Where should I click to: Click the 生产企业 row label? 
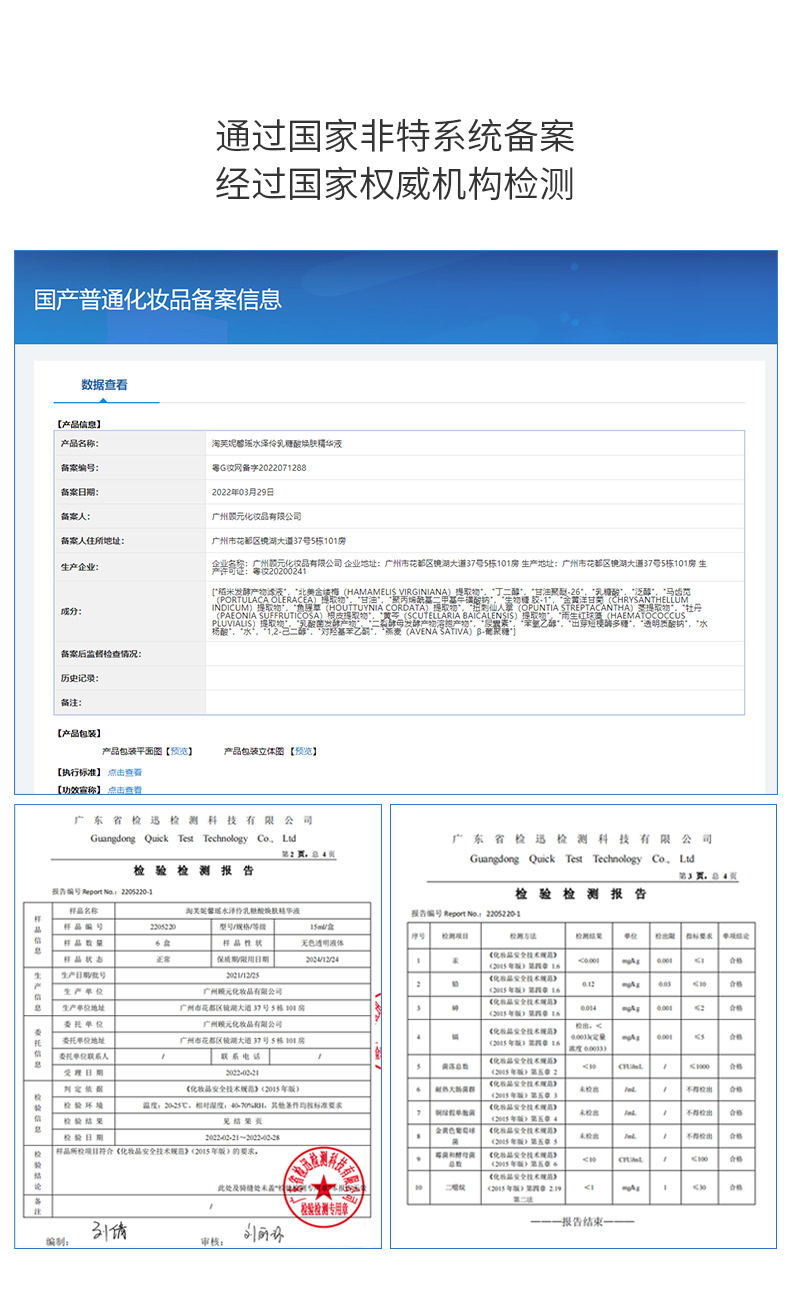(80, 566)
